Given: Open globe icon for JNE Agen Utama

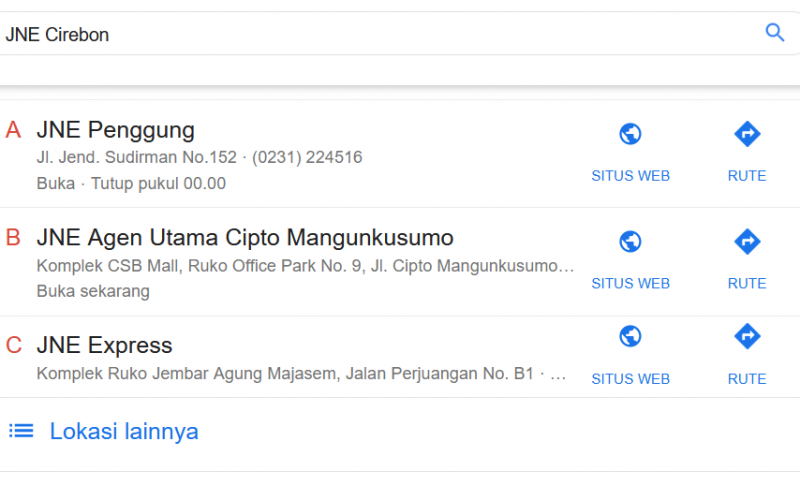Looking at the screenshot, I should pos(630,242).
